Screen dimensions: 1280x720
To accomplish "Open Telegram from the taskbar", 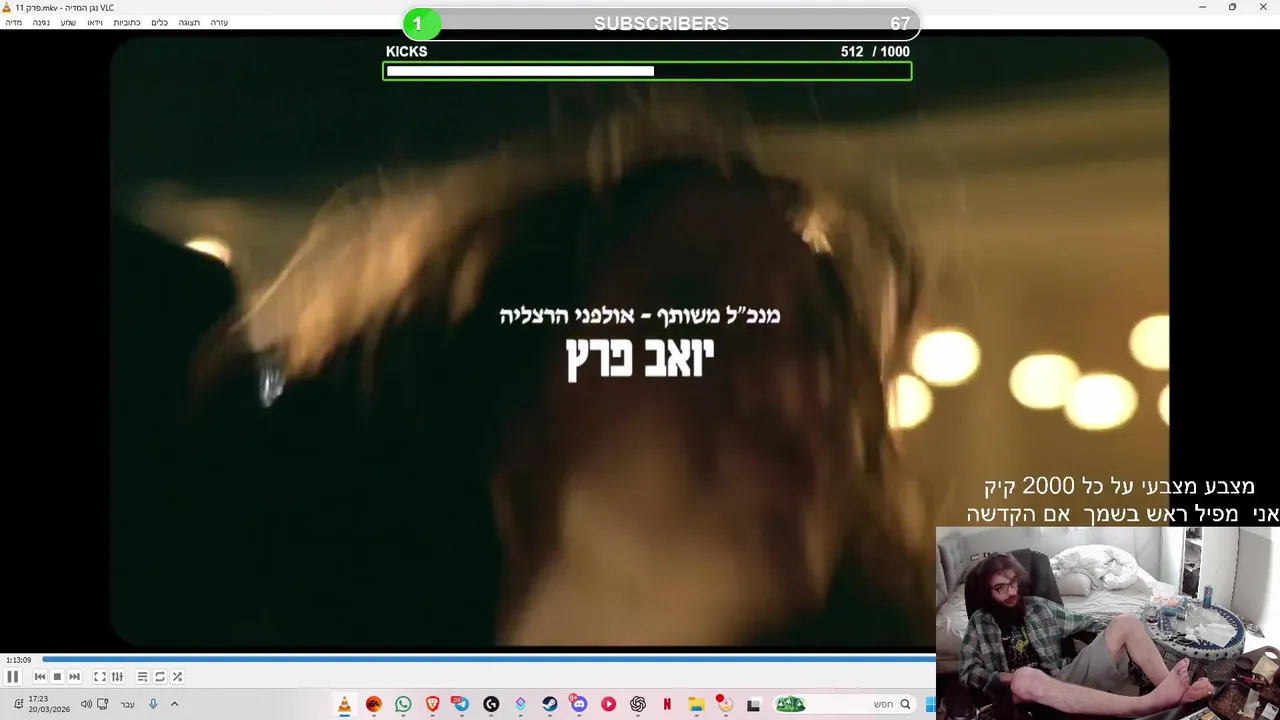I will pyautogui.click(x=461, y=704).
